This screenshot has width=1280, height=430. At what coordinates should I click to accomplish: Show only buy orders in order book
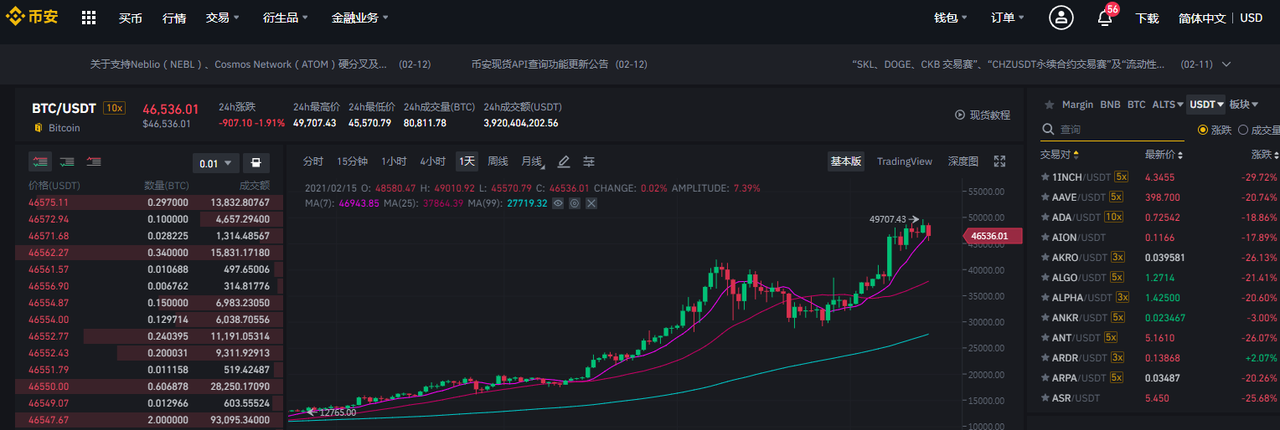[68, 161]
